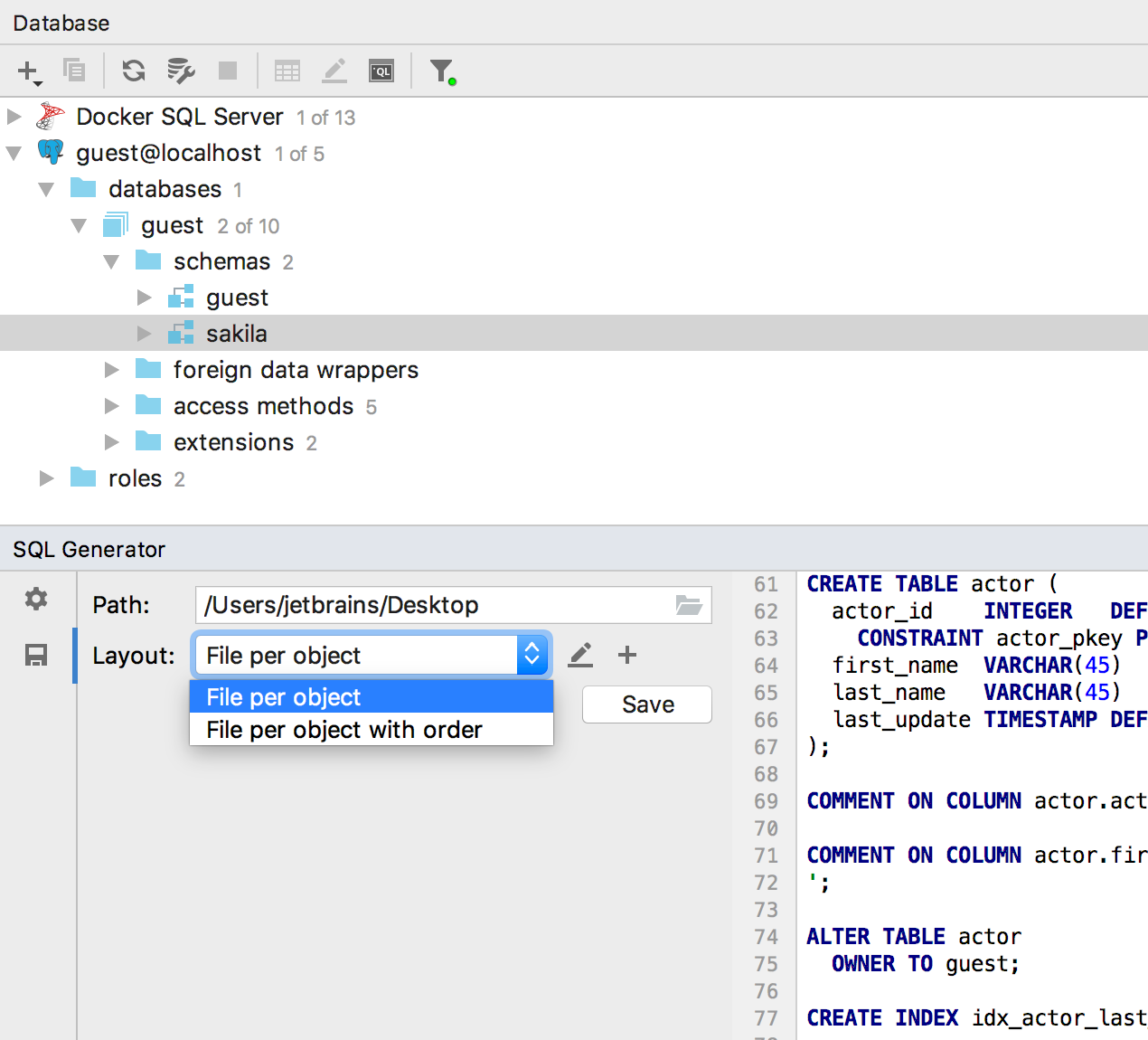Image resolution: width=1148 pixels, height=1040 pixels.
Task: Browse for path using folder icon
Action: (x=690, y=605)
